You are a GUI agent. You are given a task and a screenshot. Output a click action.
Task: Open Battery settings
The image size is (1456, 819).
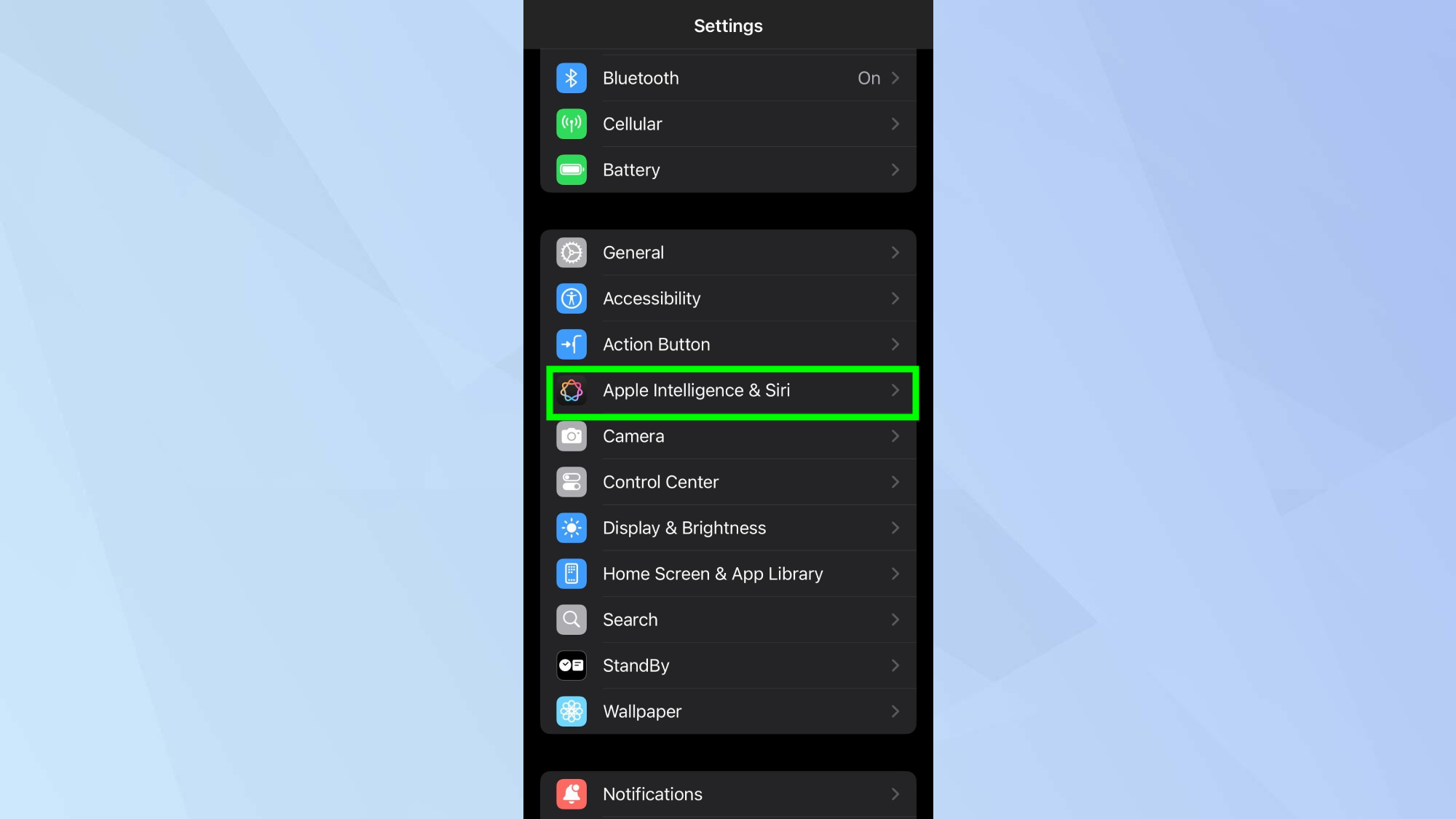tap(728, 170)
